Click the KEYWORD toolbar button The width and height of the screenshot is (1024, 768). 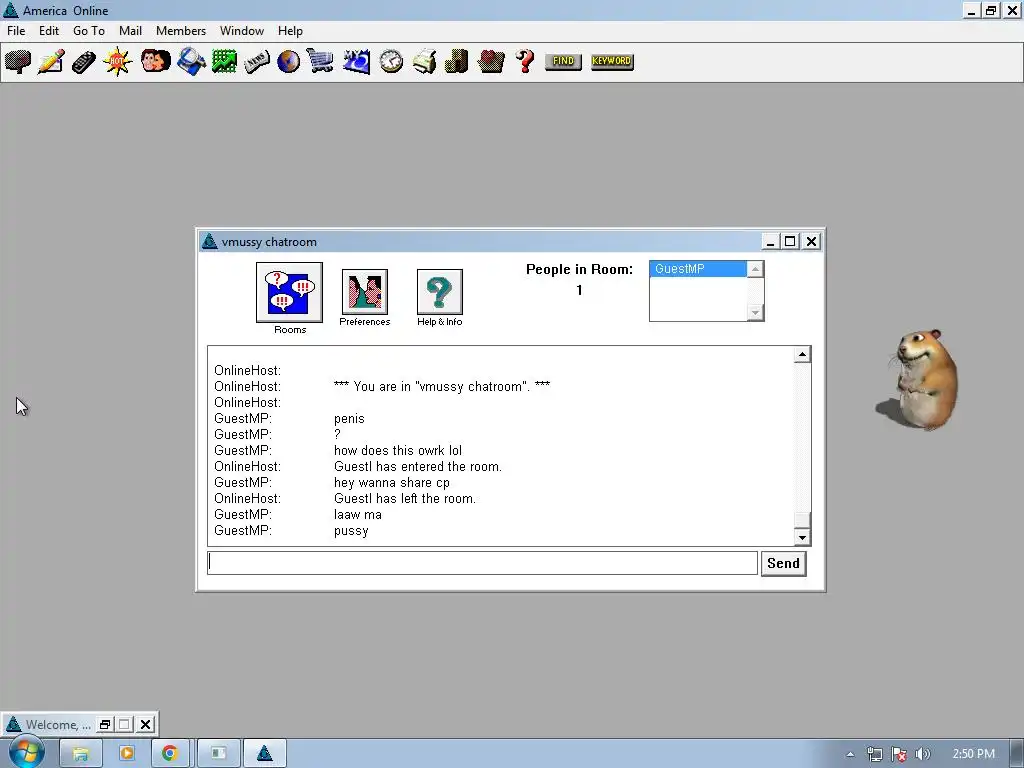point(612,61)
